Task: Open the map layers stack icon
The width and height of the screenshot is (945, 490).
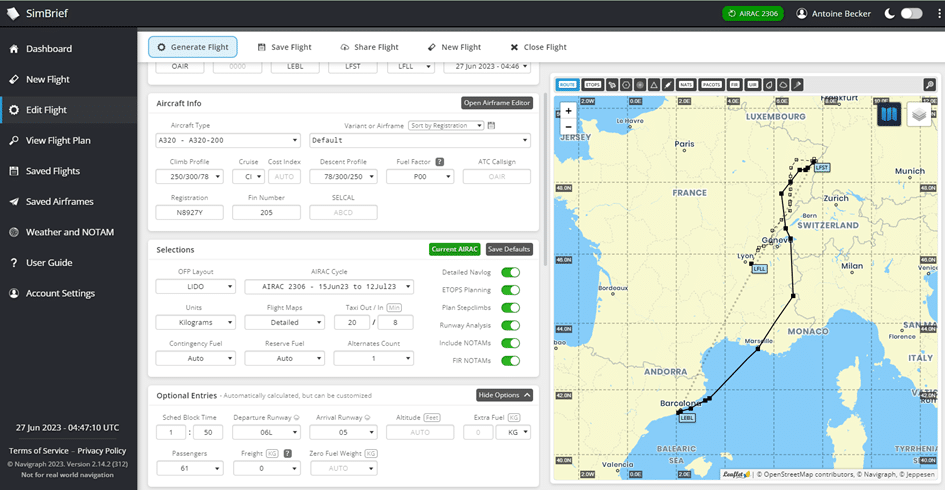Action: 919,114
